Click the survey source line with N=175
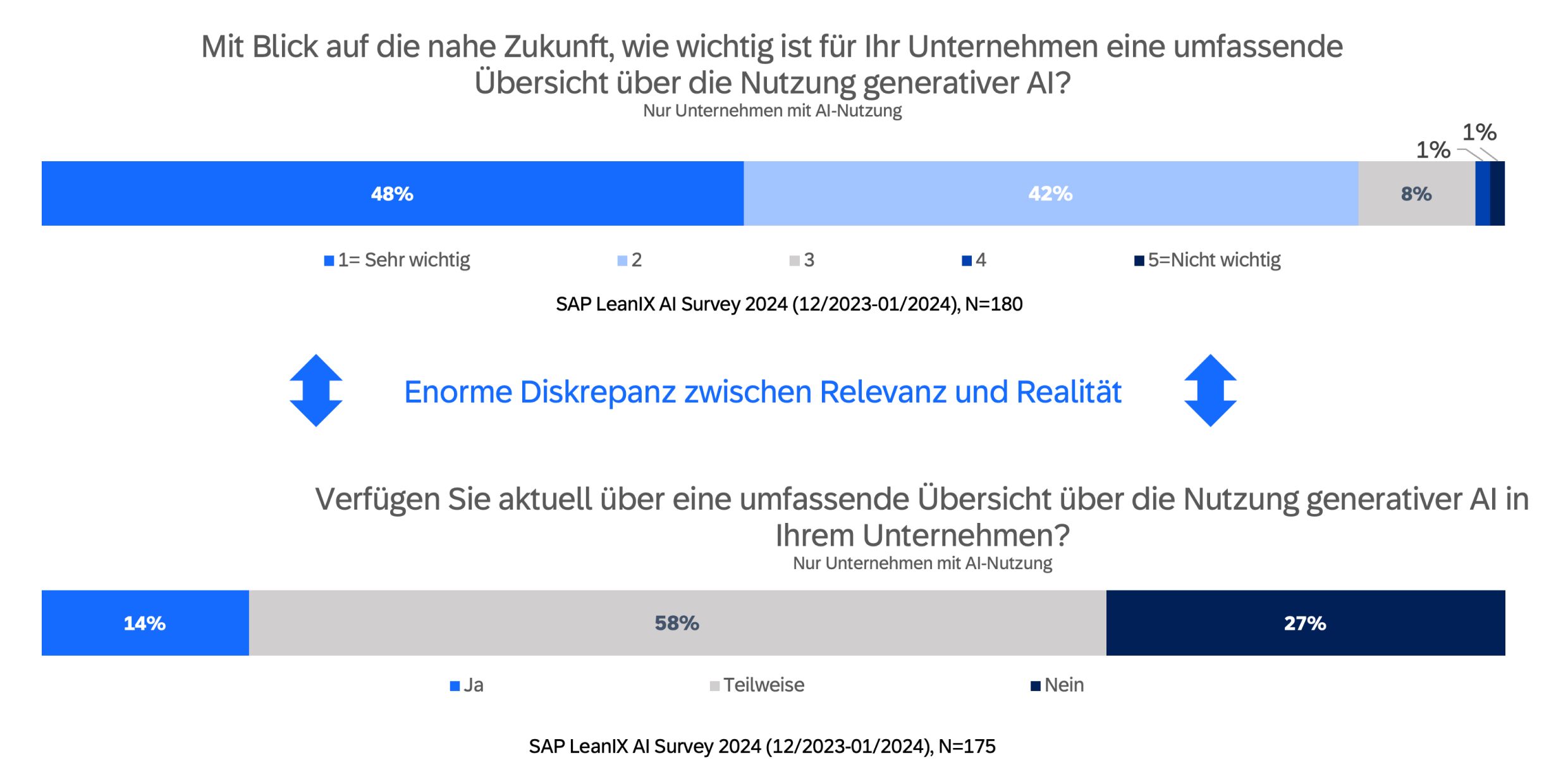The height and width of the screenshot is (779, 1568). 762,746
